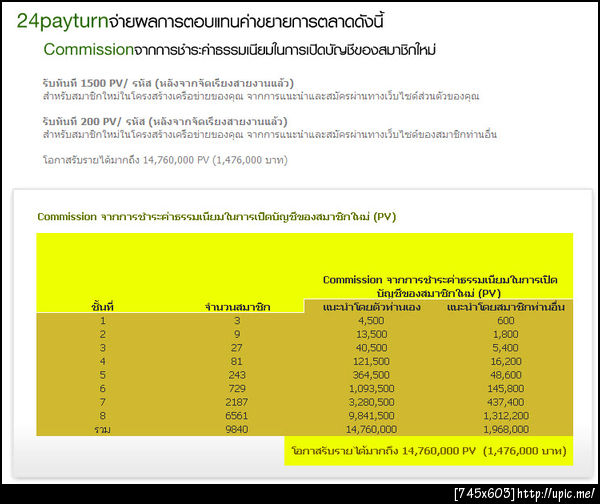Click the '5,400' value in level 3 row
Screen dimensions: 600x504
pos(505,348)
